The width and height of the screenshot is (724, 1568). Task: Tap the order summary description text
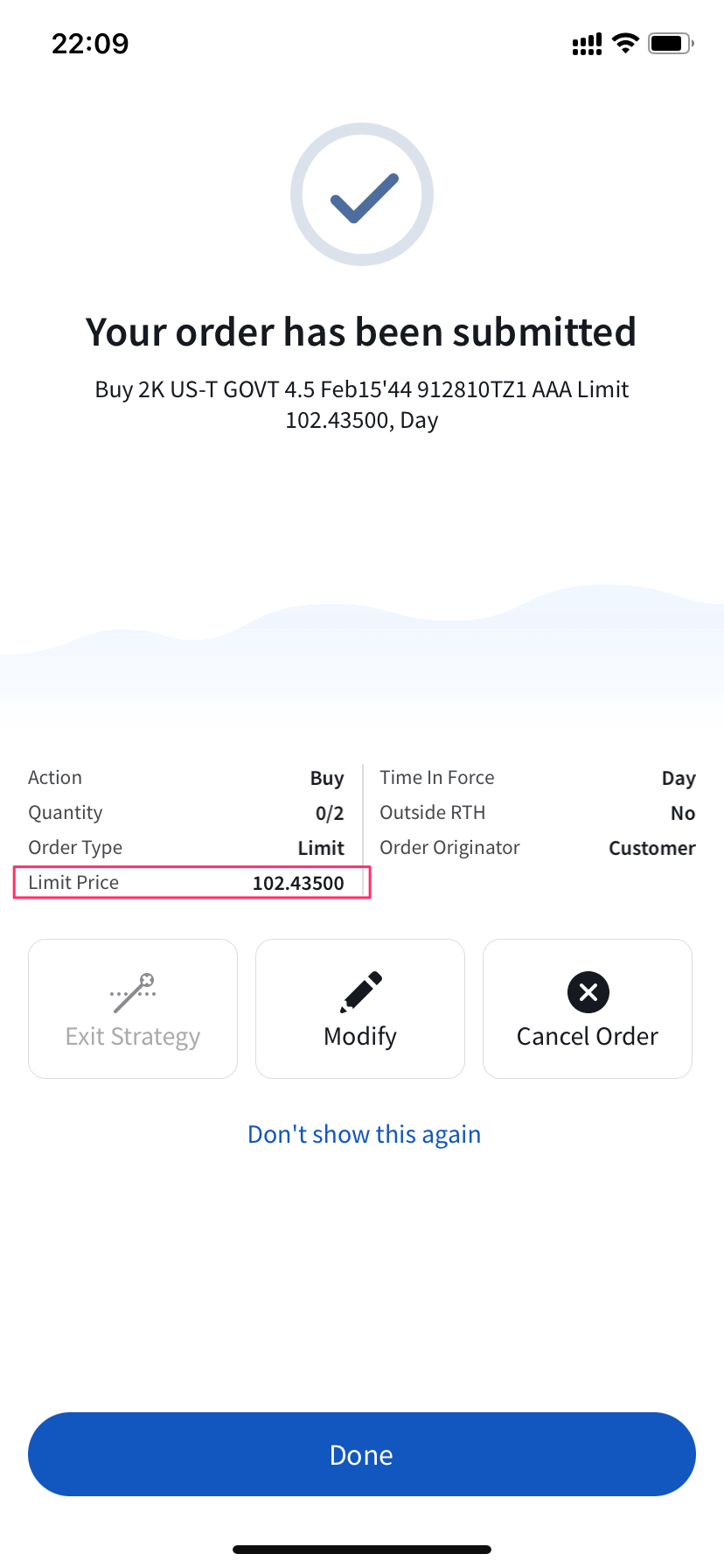[x=362, y=404]
